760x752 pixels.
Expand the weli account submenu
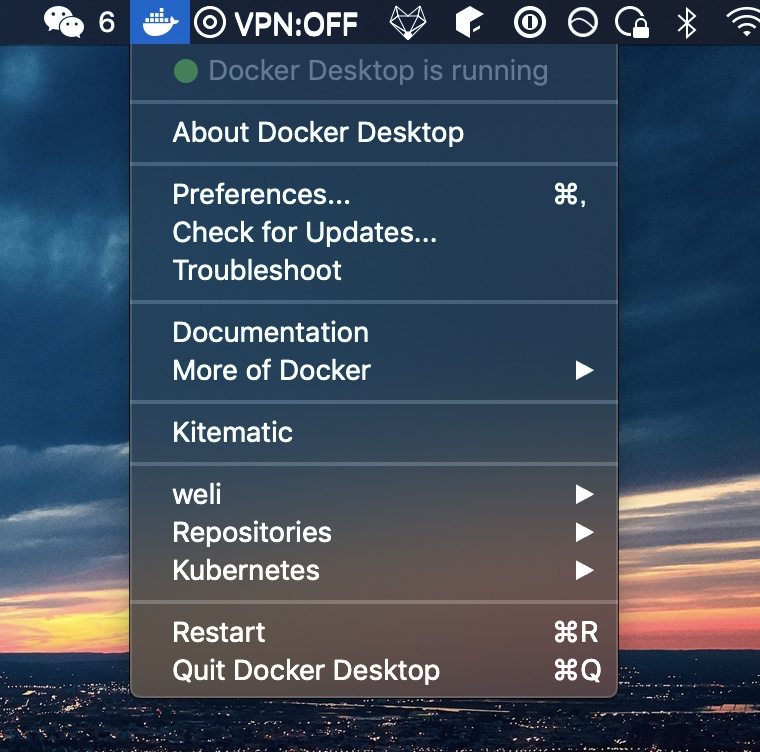pos(374,495)
